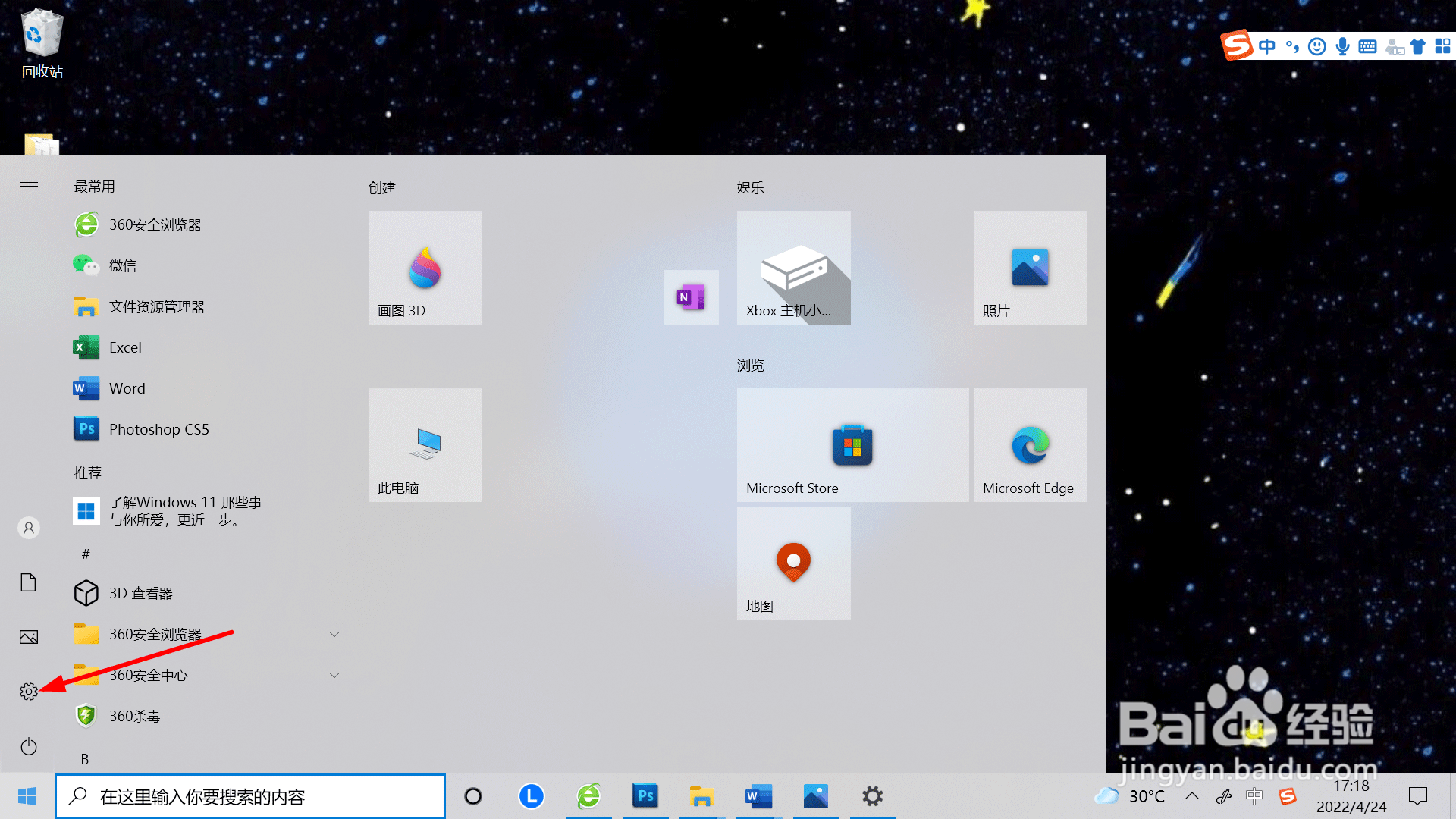1456x819 pixels.
Task: Toggle Sogou punctuation mode
Action: [x=1292, y=46]
